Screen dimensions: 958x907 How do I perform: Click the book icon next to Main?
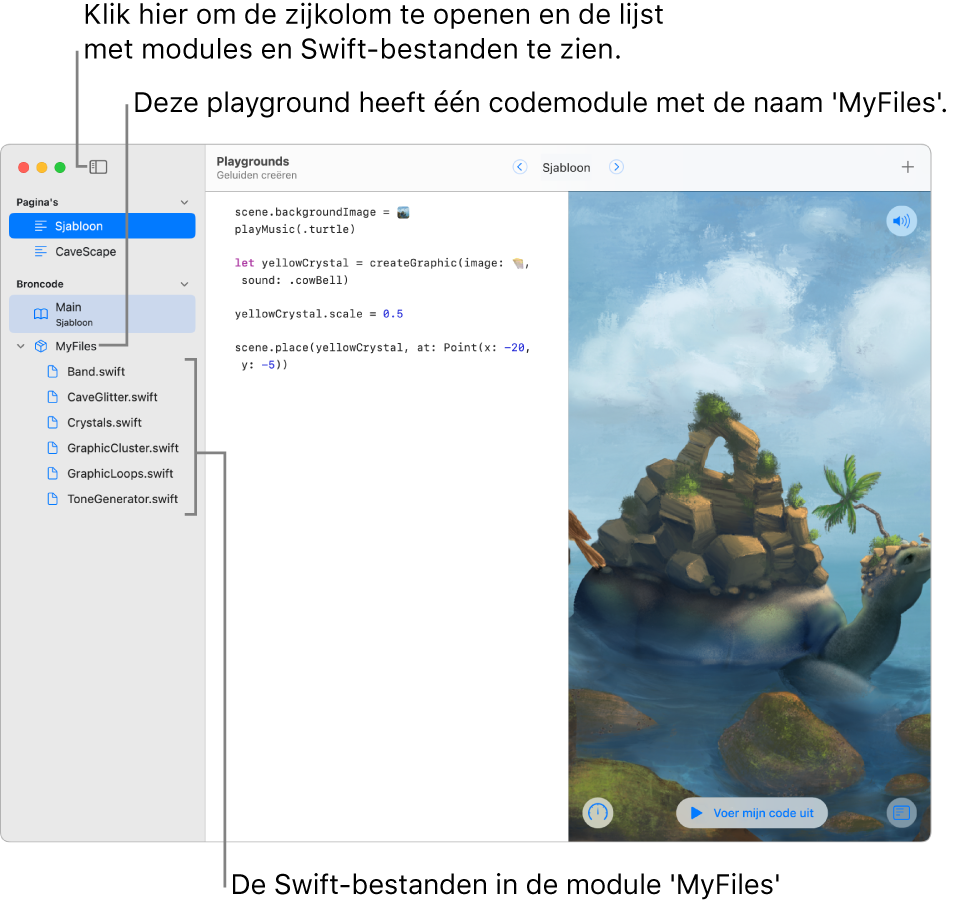[41, 314]
